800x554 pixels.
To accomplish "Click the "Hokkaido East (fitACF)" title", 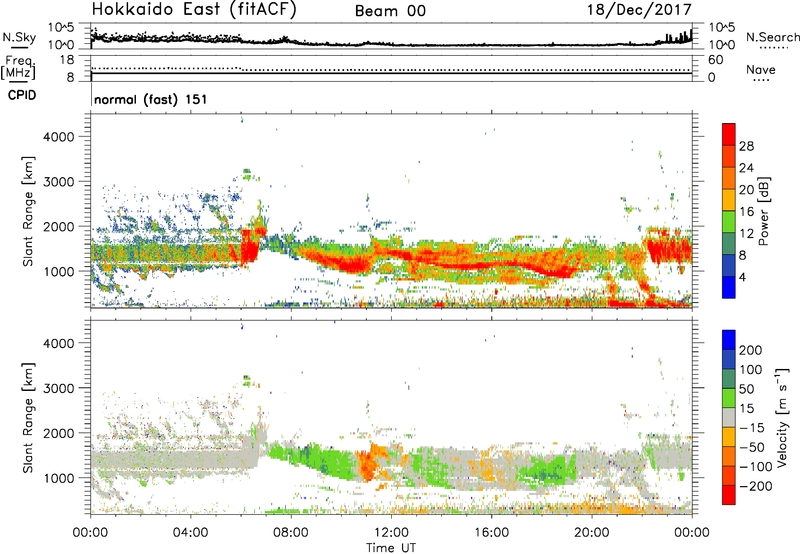I will [x=194, y=10].
